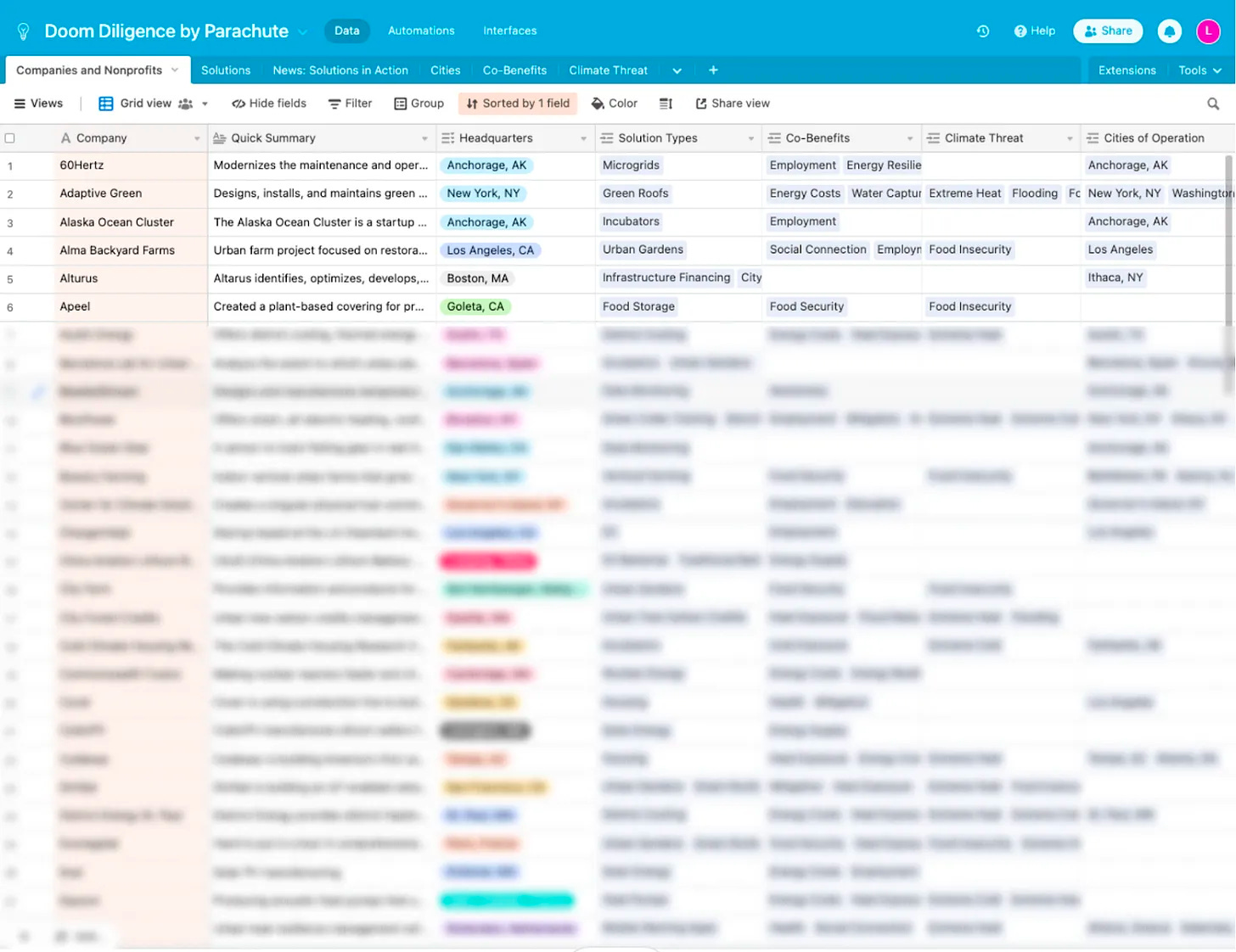Open Quick Summary column dropdown
Image resolution: width=1236 pixels, height=952 pixels.
[424, 138]
